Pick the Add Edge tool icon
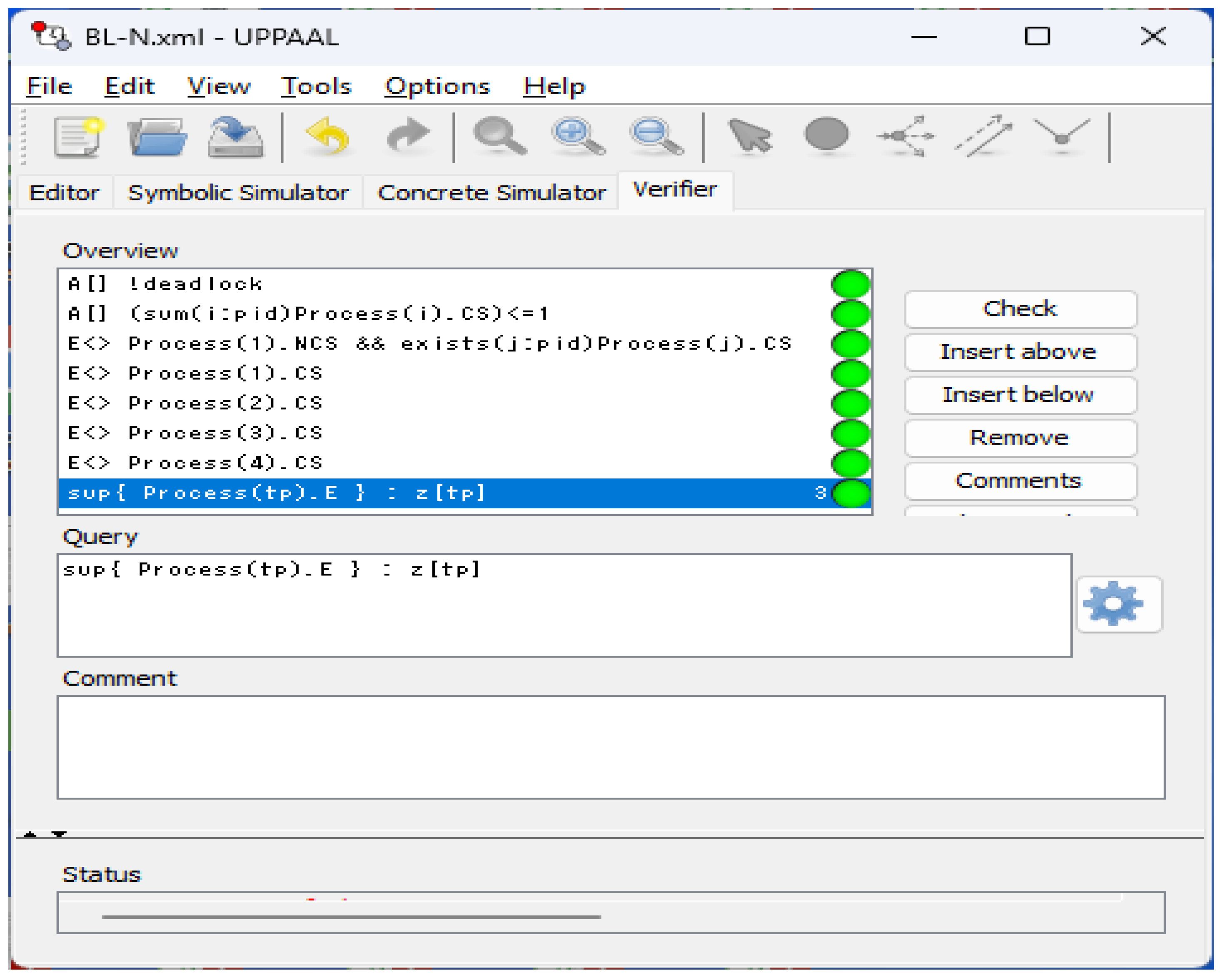The width and height of the screenshot is (1225, 980). [x=983, y=136]
